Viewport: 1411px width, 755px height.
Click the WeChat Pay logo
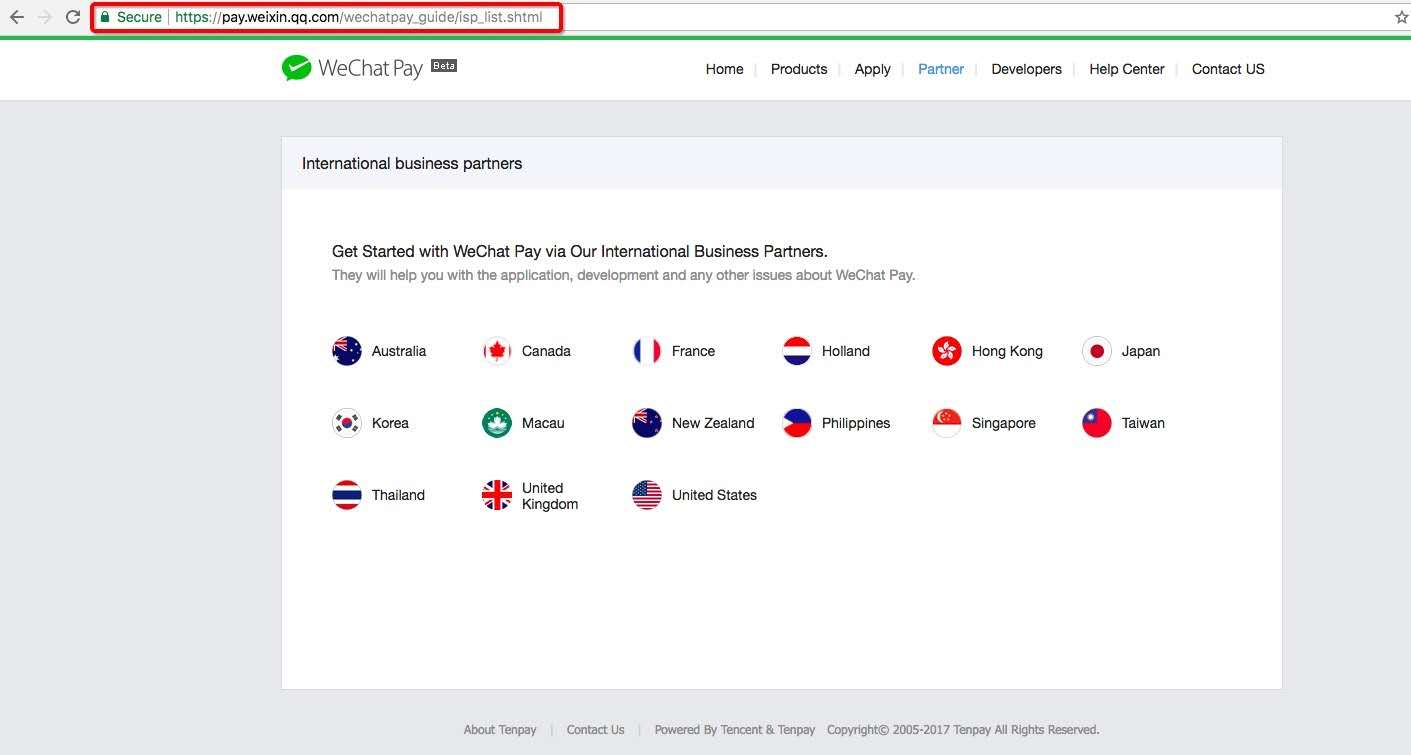(x=352, y=68)
